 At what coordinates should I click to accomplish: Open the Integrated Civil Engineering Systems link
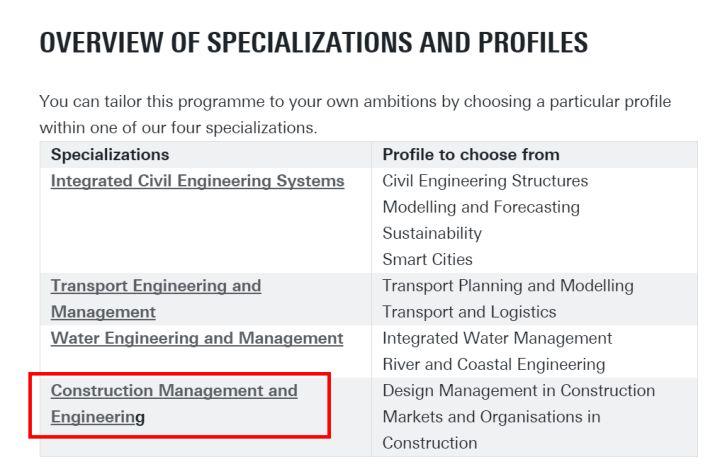pos(197,181)
